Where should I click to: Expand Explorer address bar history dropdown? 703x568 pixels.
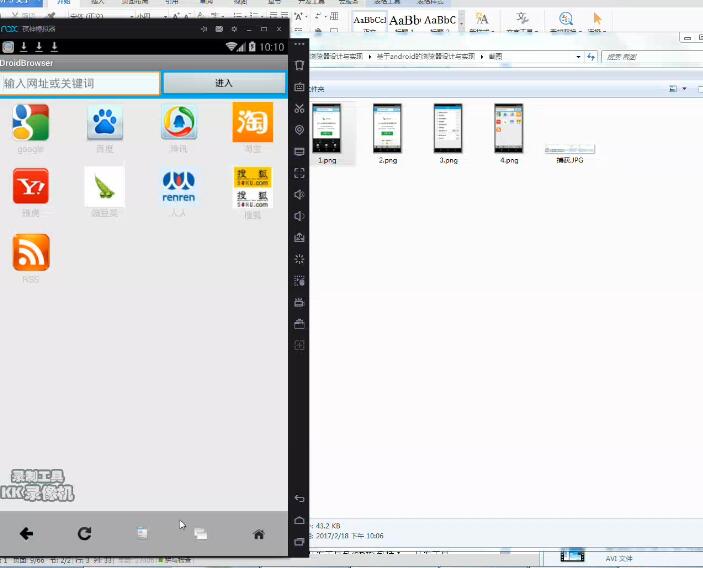click(x=578, y=56)
